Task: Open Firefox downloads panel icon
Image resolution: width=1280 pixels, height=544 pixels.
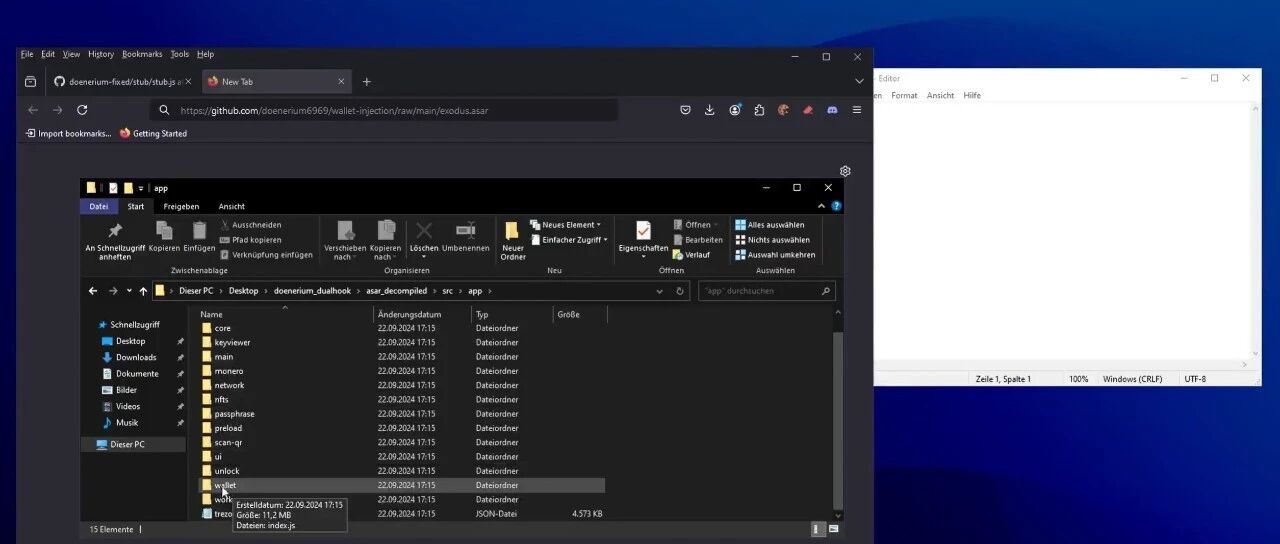Action: (710, 110)
